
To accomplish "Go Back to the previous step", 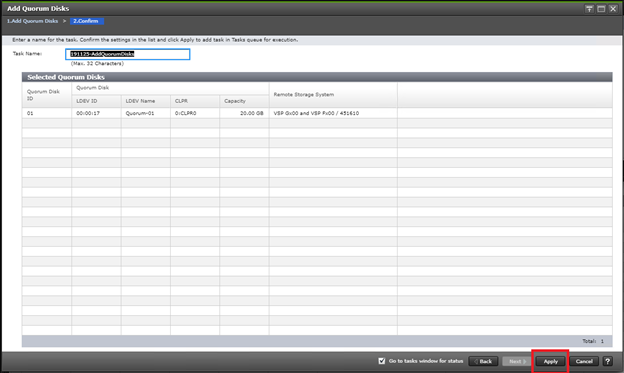I will click(483, 361).
